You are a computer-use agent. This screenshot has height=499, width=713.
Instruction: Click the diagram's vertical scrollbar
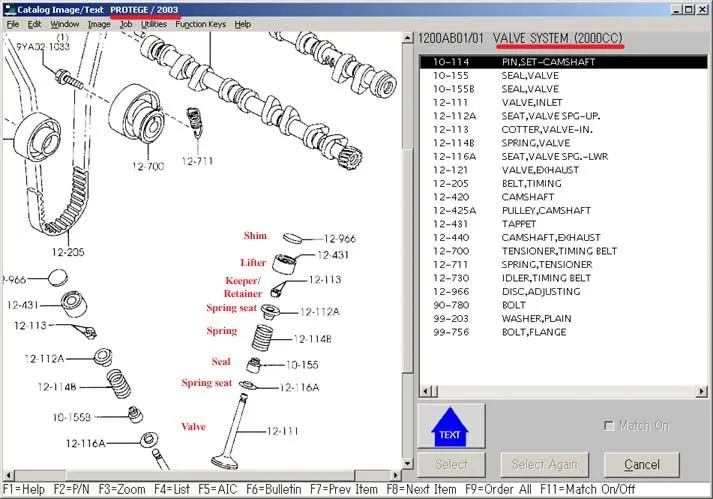[407, 250]
